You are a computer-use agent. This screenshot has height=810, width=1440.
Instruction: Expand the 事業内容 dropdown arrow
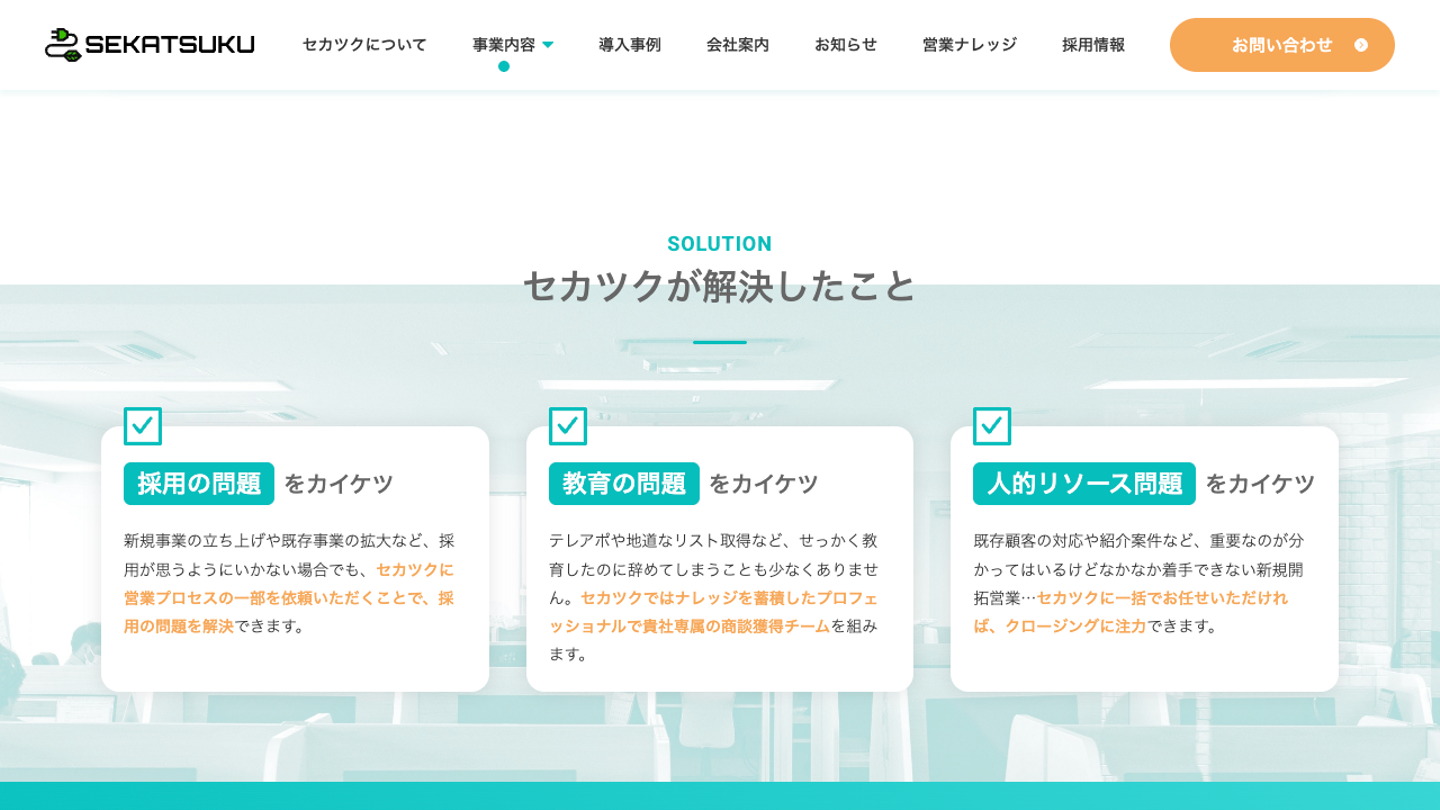pos(547,45)
